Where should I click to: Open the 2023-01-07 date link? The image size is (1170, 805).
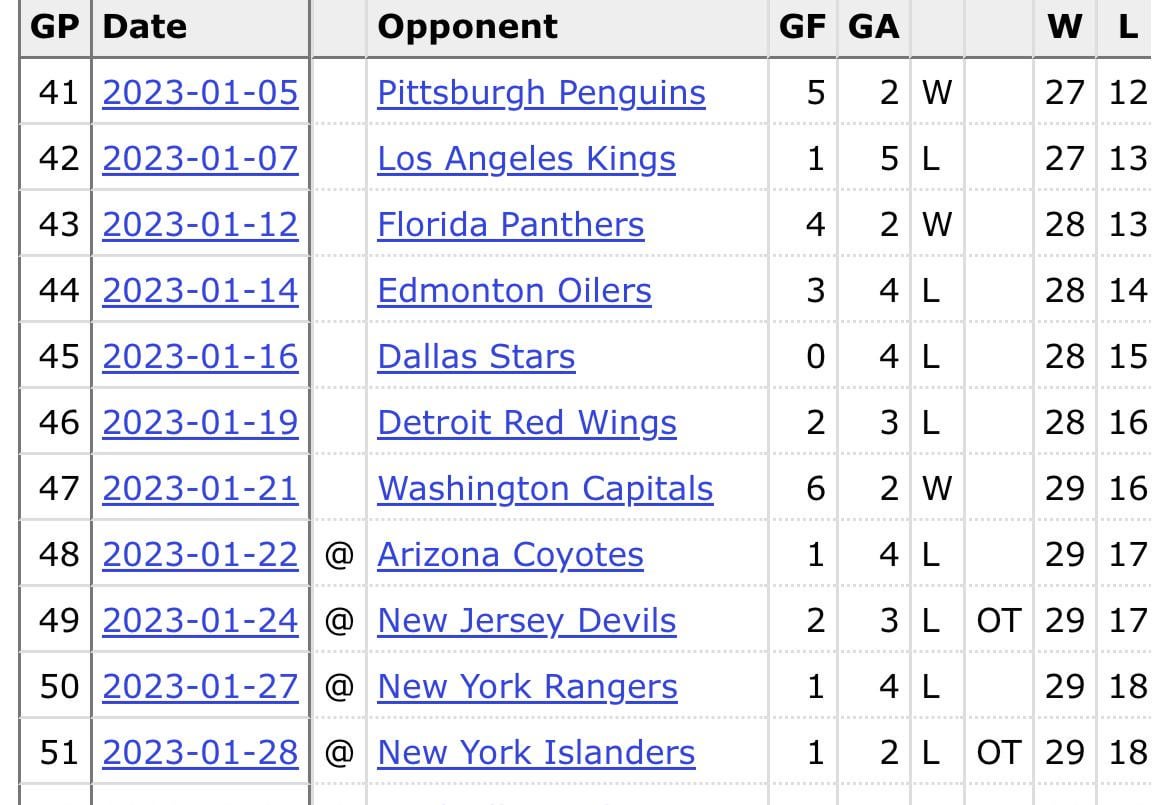[200, 159]
